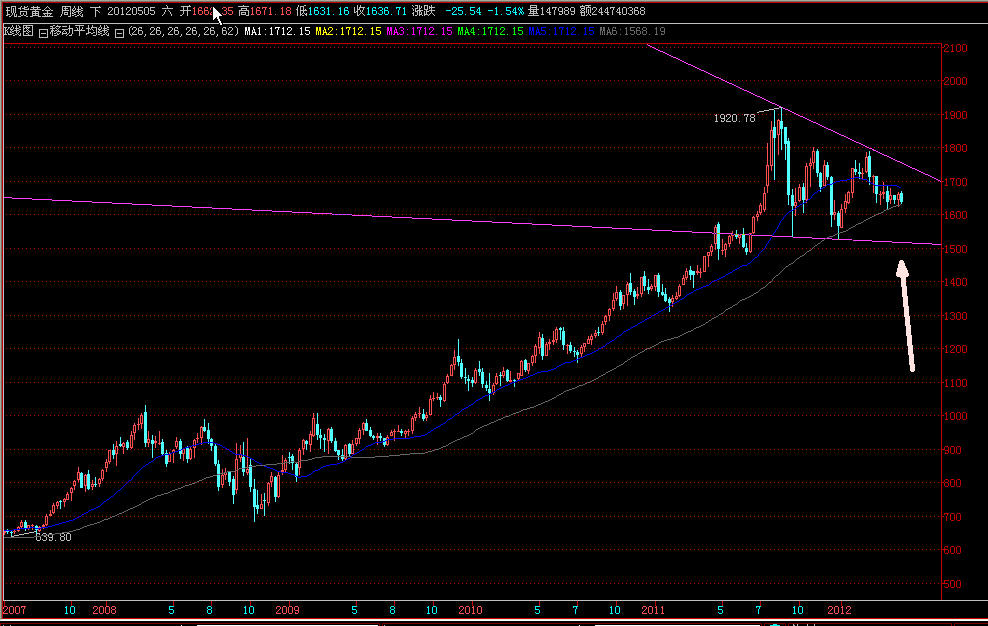Click the 2008 year on time axis
Viewport: 988px width, 626px height.
click(x=105, y=610)
